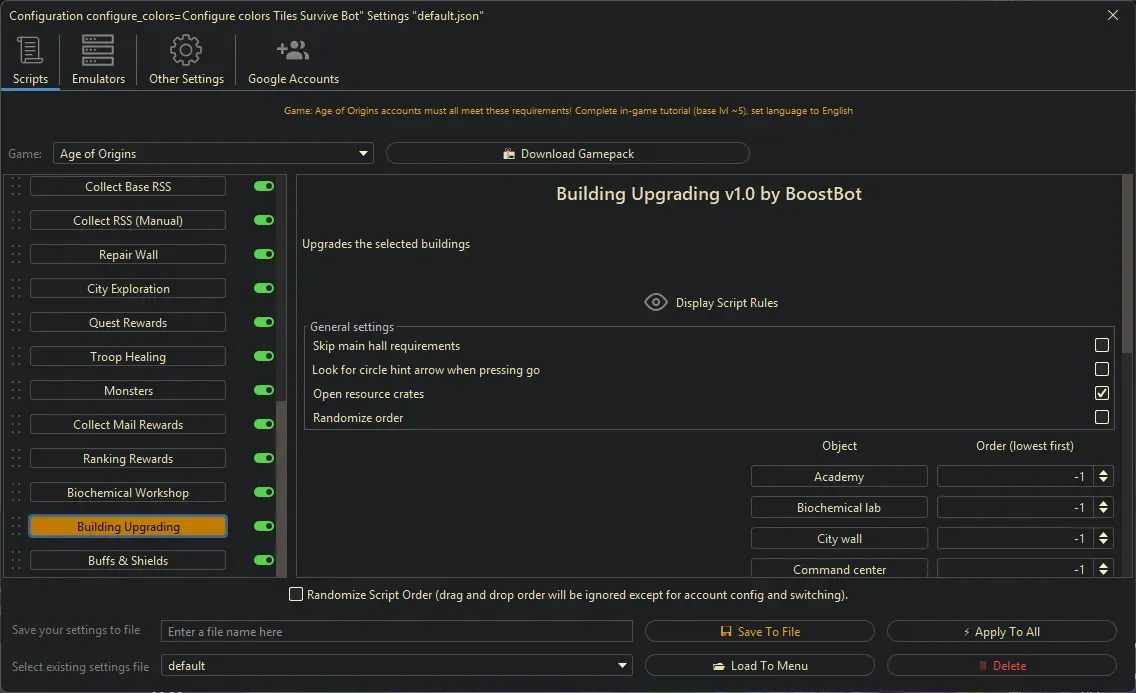The height and width of the screenshot is (693, 1136).
Task: Click the Display Script Rules eye icon
Action: pyautogui.click(x=656, y=301)
